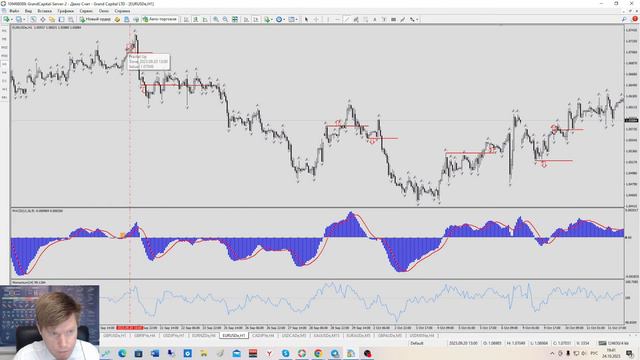Screen dimensions: 640x360
Task: Open Microsoft Edge from the taskbar
Action: 122,353
